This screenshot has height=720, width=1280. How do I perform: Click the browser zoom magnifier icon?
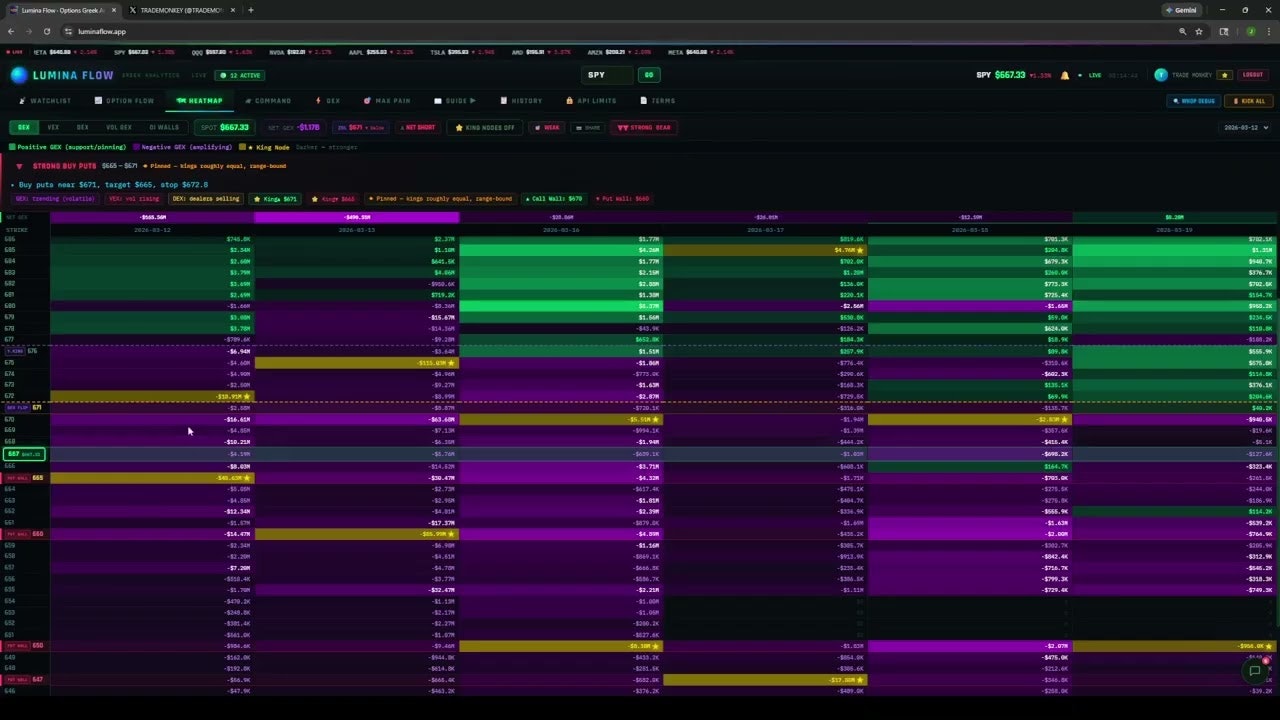tap(1182, 31)
